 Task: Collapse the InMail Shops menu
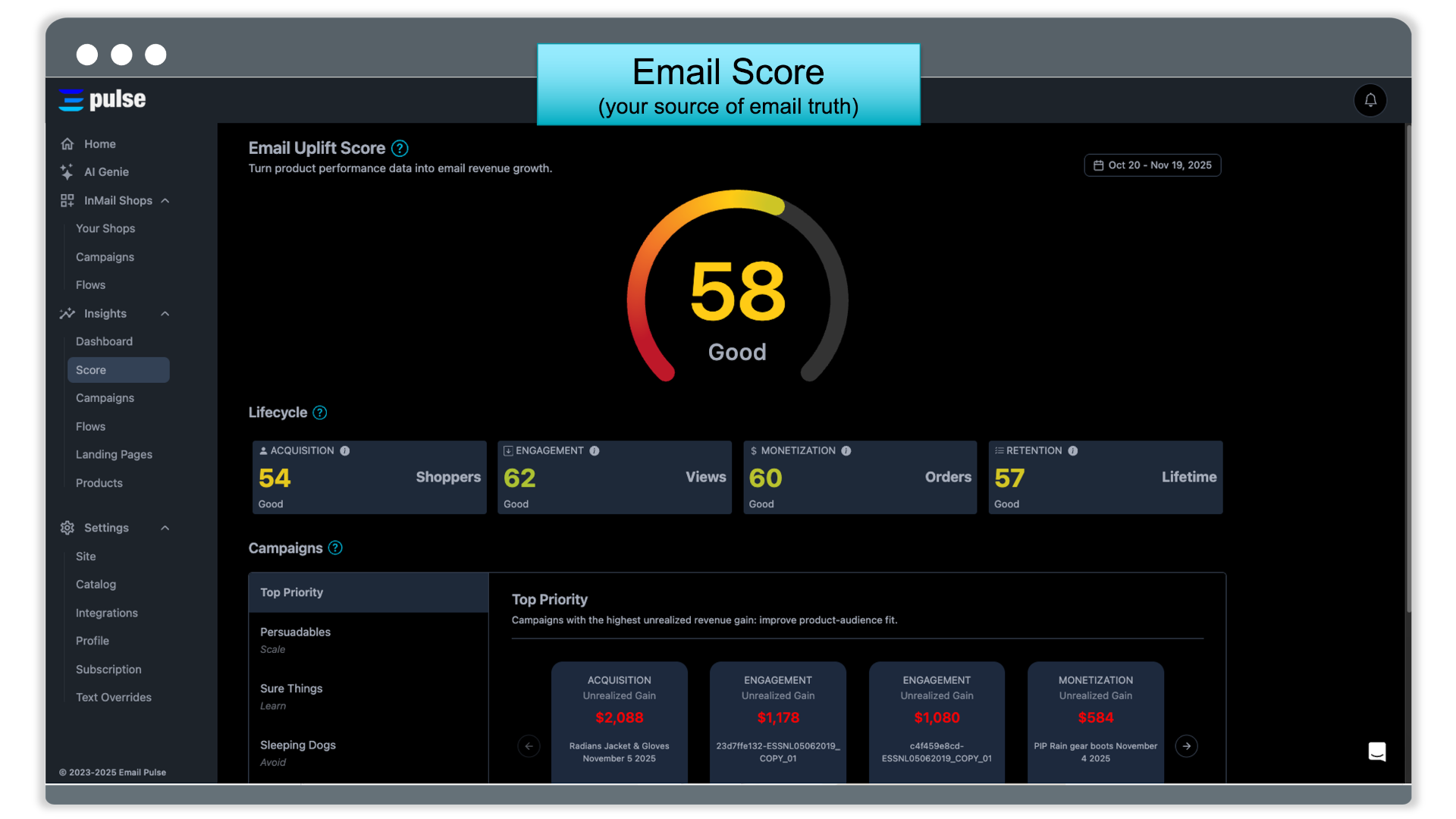(165, 201)
